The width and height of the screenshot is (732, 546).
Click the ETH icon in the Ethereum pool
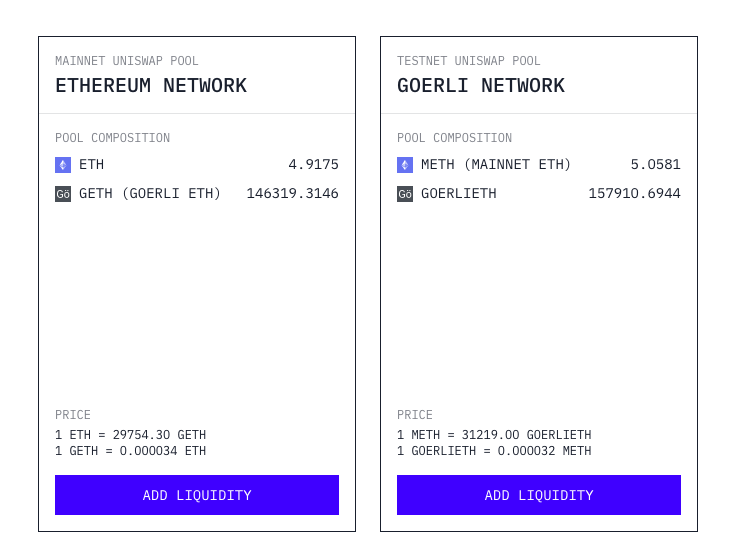63,165
